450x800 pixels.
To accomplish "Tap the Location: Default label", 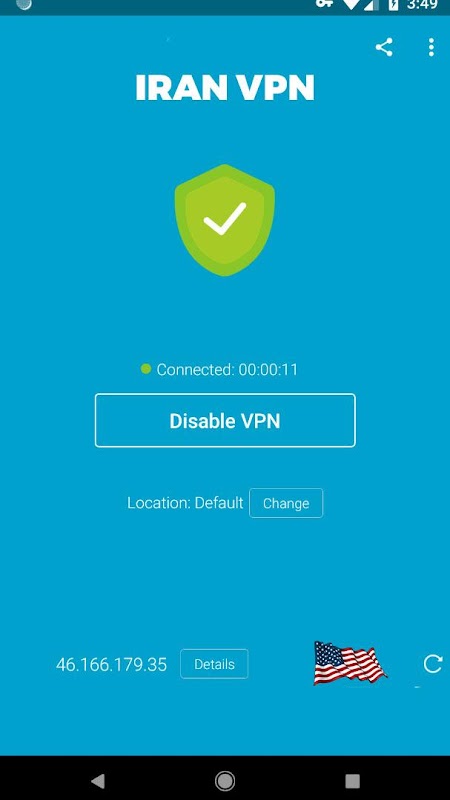I will tap(185, 503).
